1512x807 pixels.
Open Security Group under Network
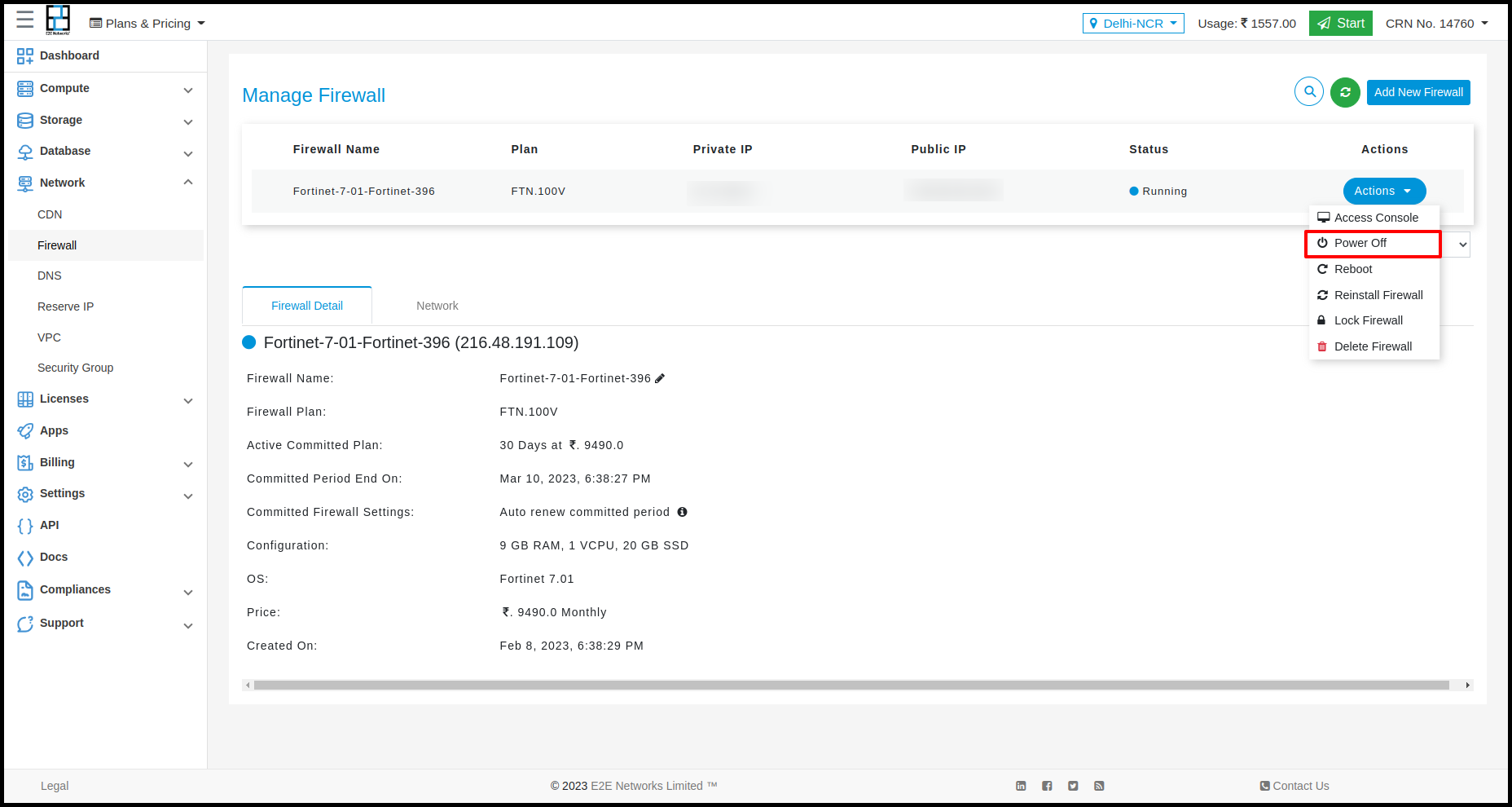pyautogui.click(x=75, y=368)
